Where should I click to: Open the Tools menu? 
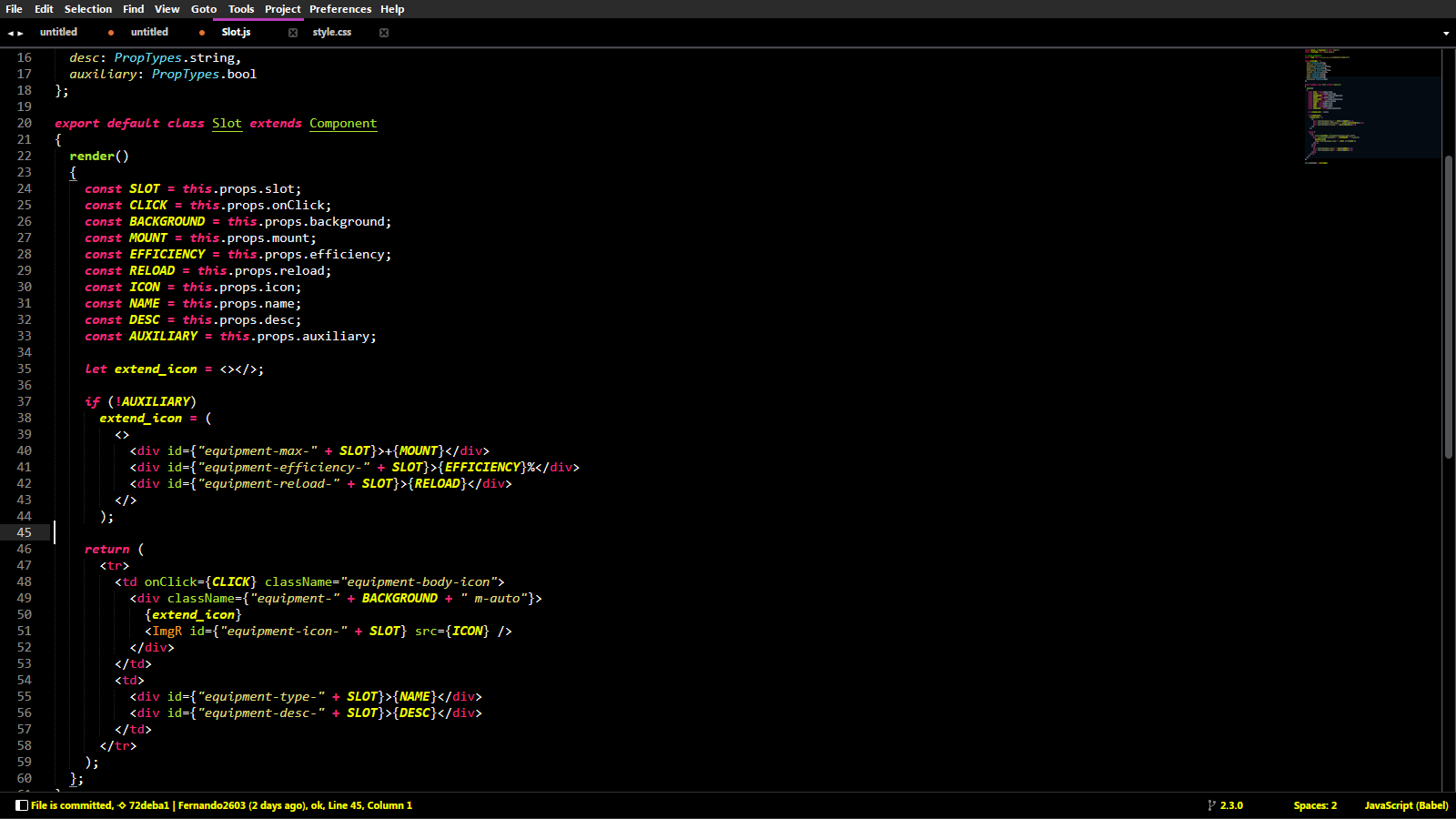pos(241,9)
